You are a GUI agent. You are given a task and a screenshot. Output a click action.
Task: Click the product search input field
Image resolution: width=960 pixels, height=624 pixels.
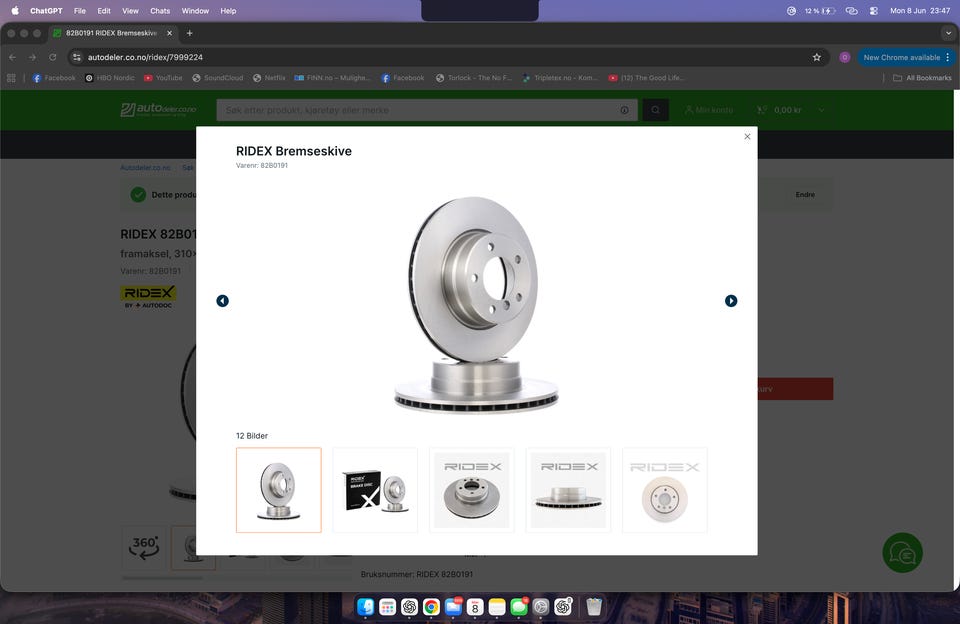click(x=419, y=110)
